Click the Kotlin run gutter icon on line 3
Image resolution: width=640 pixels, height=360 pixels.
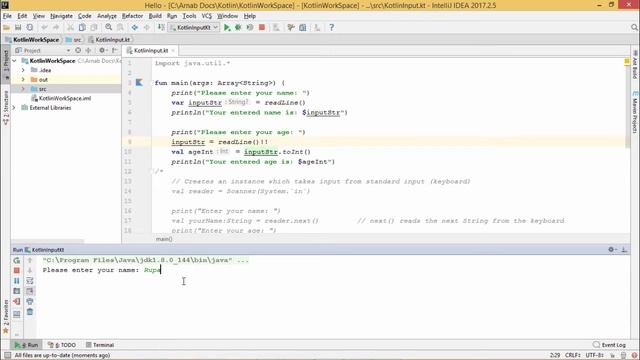pos(139,83)
